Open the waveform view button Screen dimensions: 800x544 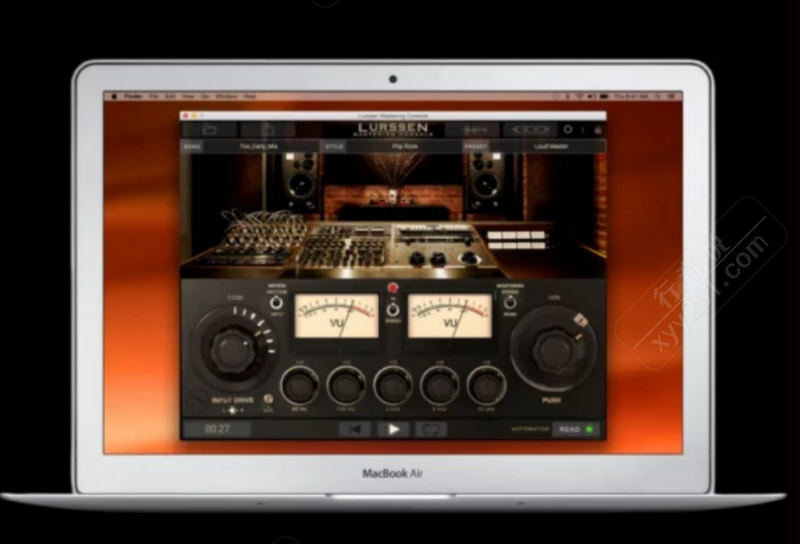click(x=473, y=130)
